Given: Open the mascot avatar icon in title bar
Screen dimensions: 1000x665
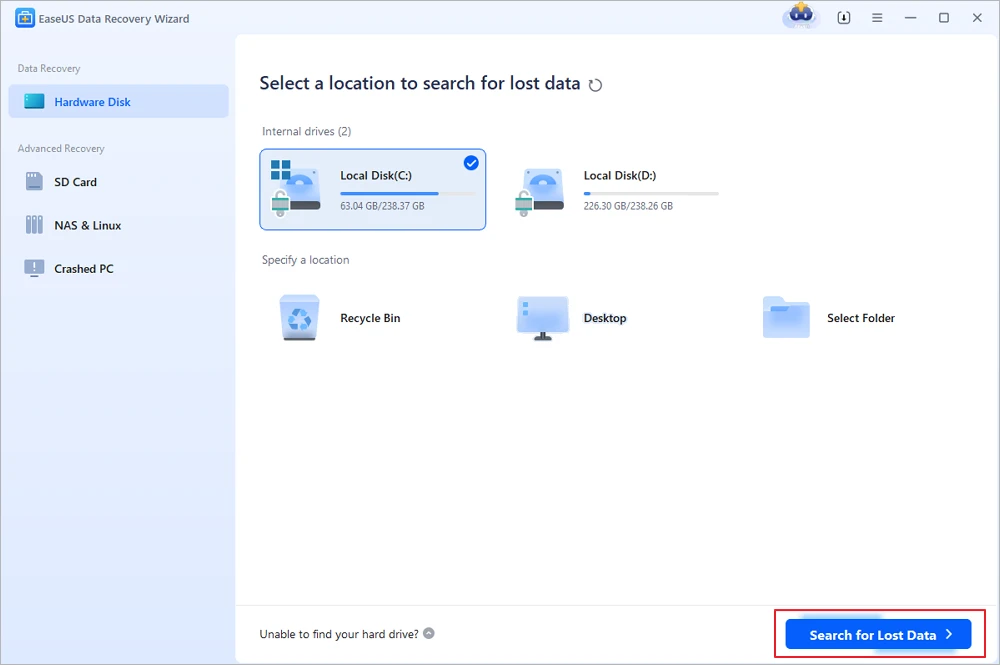Looking at the screenshot, I should (801, 17).
